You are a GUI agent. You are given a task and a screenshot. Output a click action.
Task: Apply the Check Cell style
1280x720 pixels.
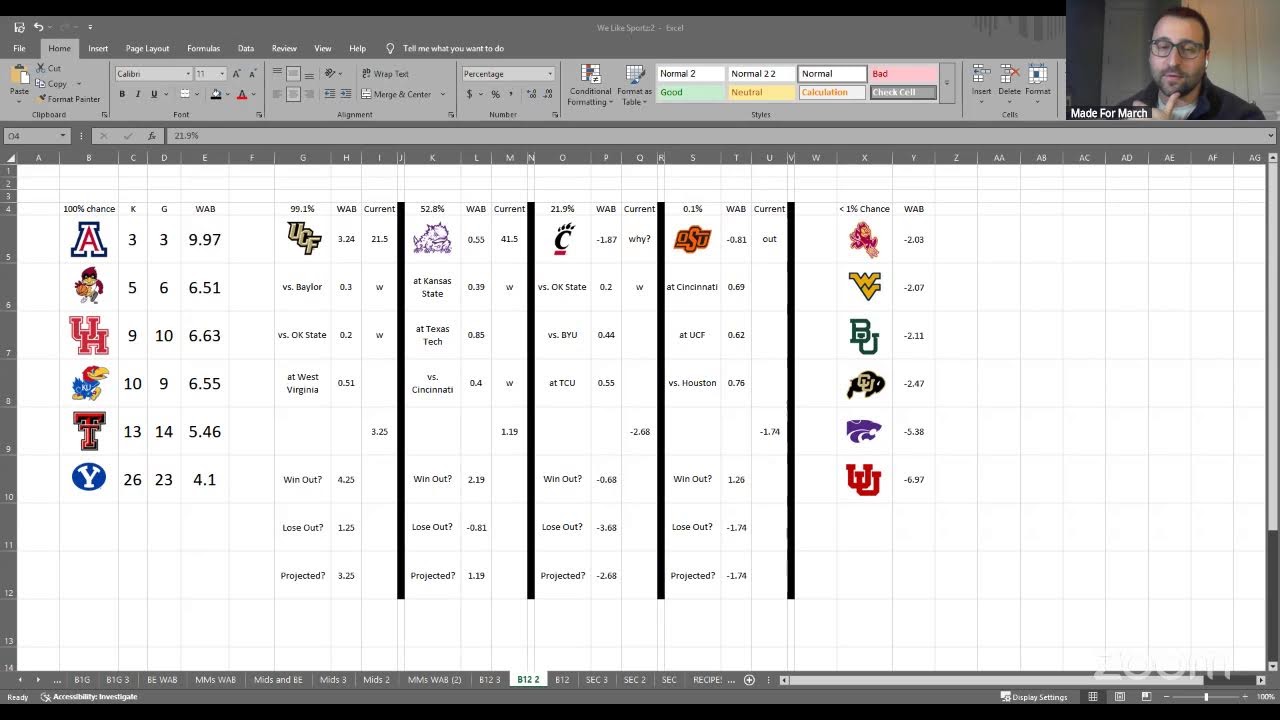click(903, 92)
